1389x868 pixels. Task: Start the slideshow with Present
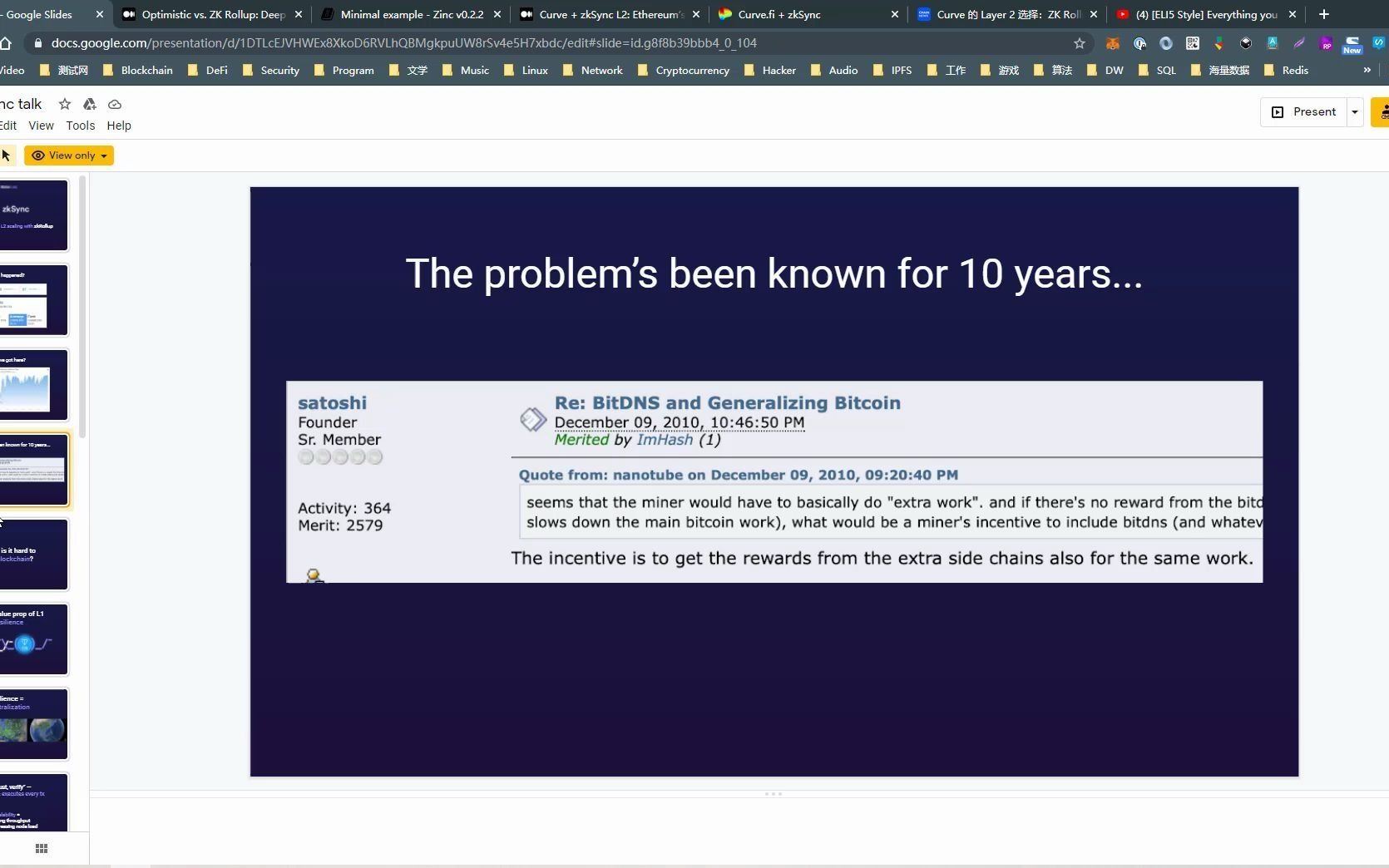[1304, 112]
